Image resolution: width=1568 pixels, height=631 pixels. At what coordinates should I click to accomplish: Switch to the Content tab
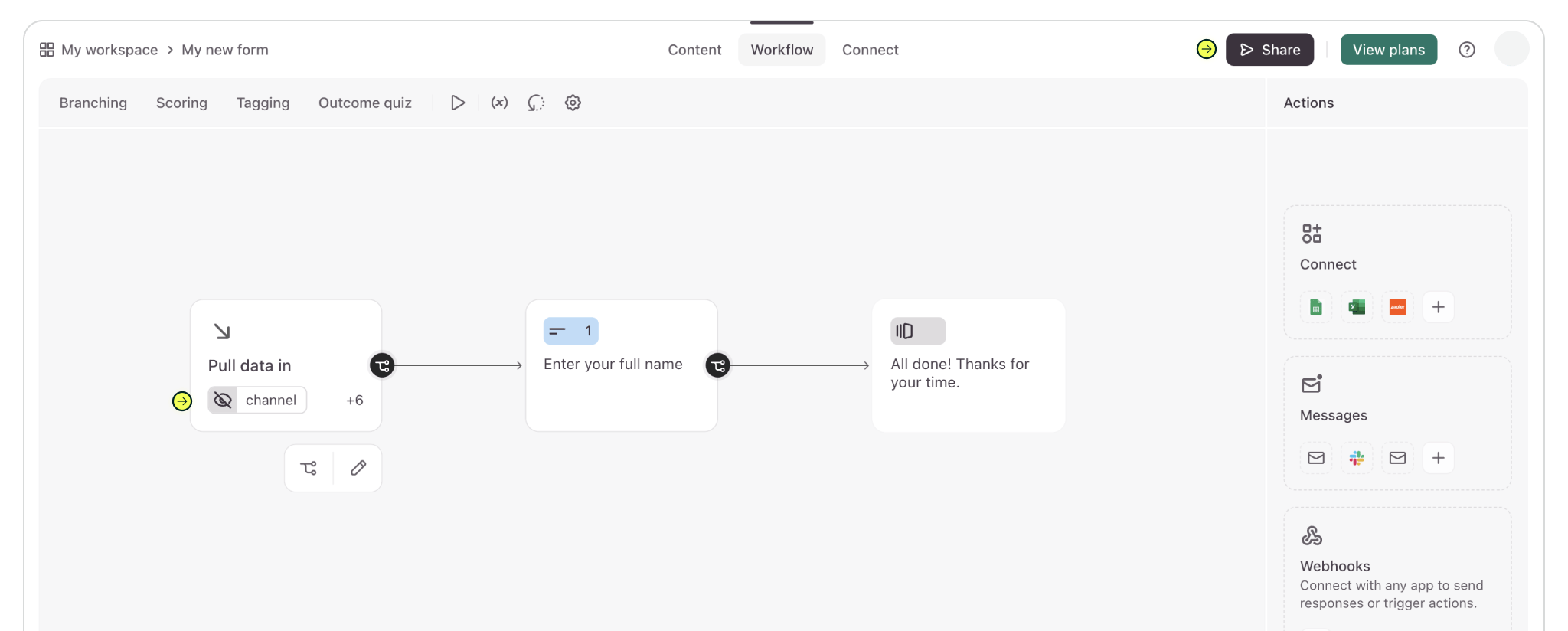[694, 50]
